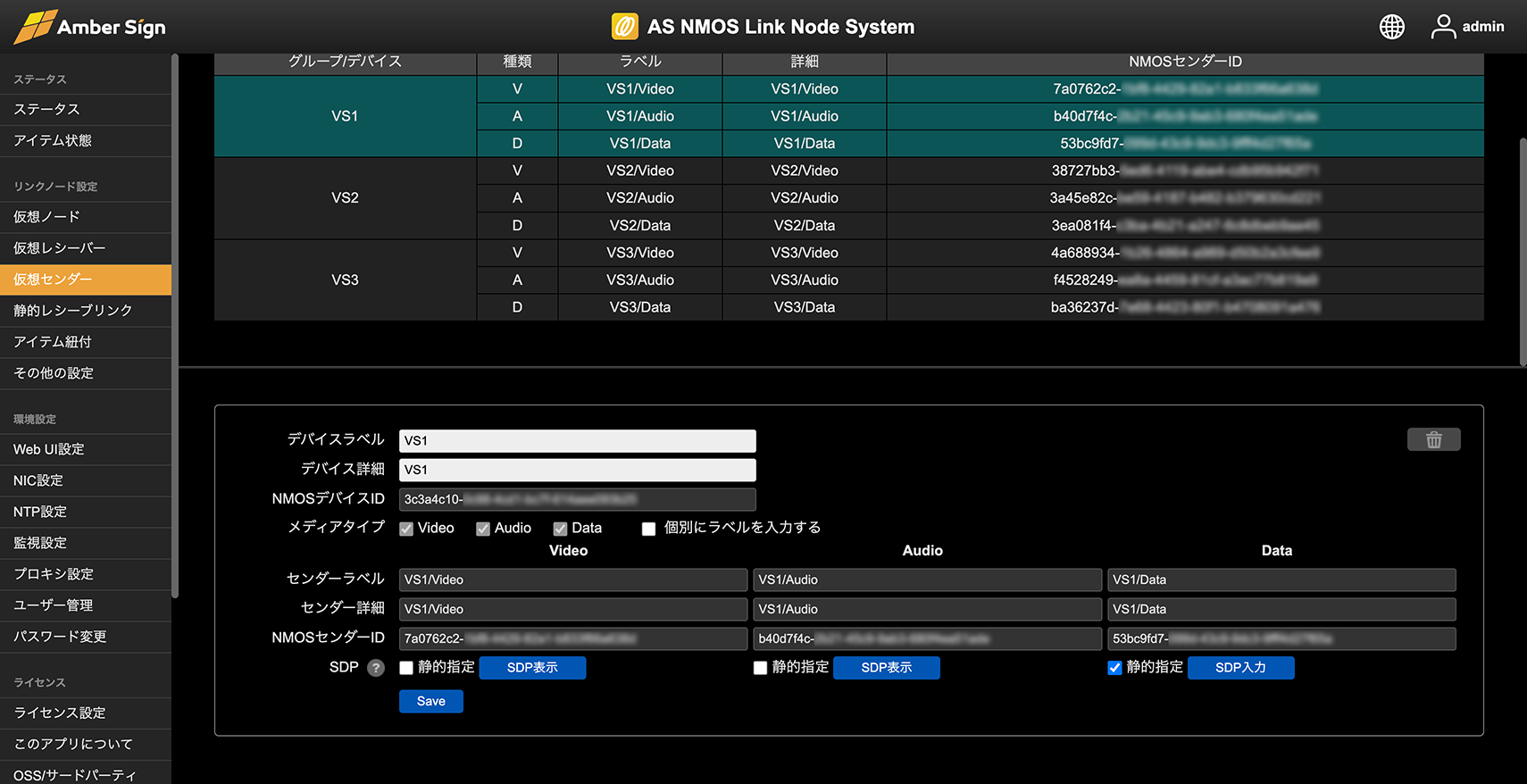Viewport: 1527px width, 784px height.
Task: Click the Amber Sign logo
Action: point(90,27)
